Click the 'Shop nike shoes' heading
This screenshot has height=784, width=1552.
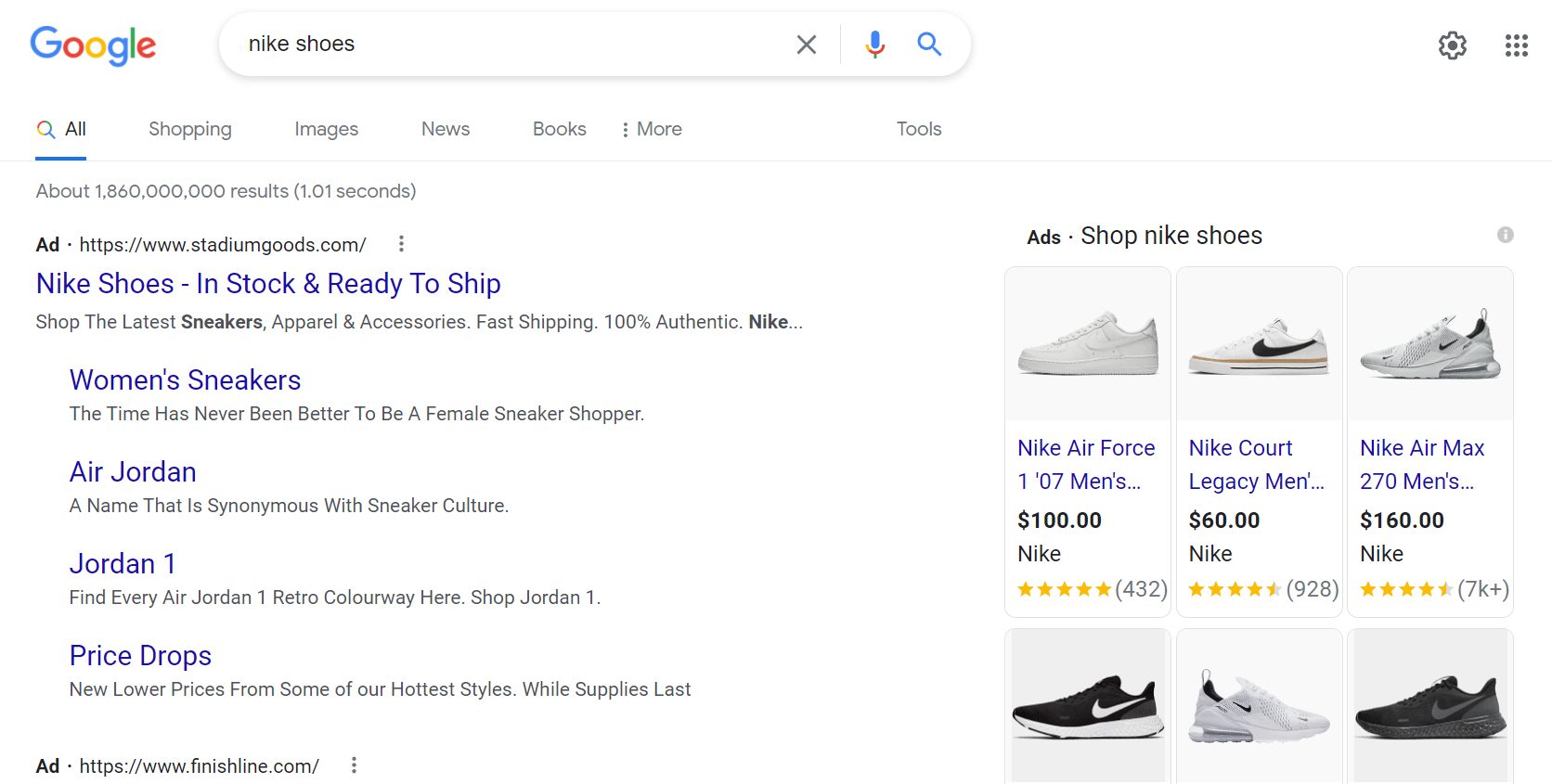(1171, 236)
